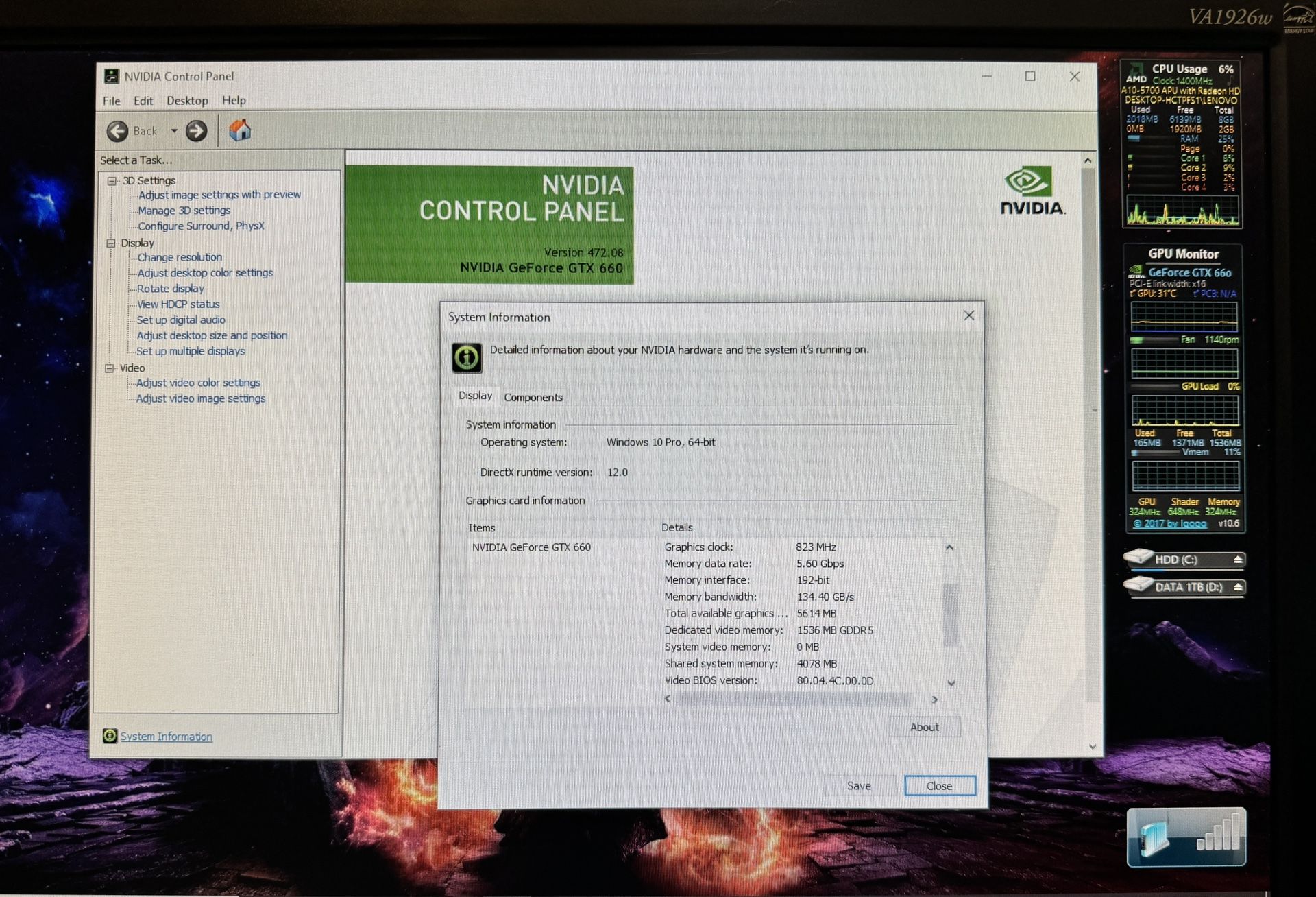This screenshot has width=1316, height=897.
Task: Click the About button
Action: pyautogui.click(x=924, y=727)
